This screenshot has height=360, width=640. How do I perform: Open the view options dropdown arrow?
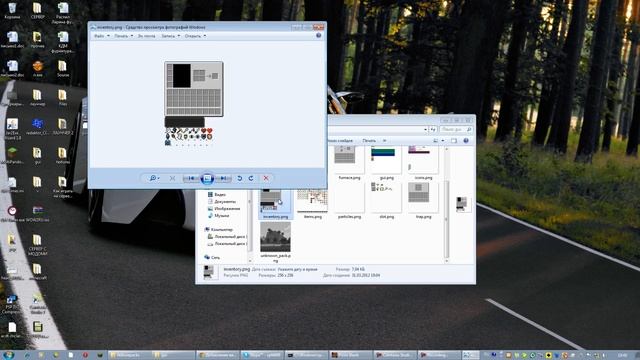(443, 140)
